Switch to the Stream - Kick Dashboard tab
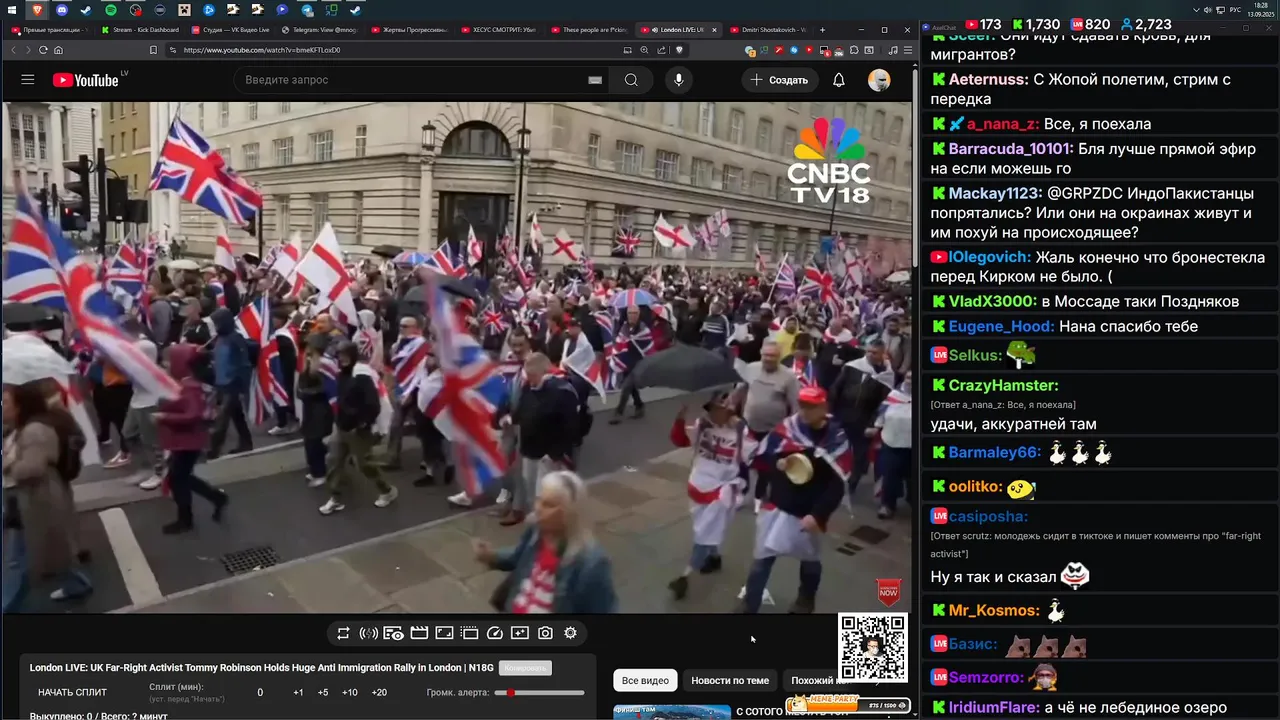This screenshot has height=720, width=1280. coord(139,30)
